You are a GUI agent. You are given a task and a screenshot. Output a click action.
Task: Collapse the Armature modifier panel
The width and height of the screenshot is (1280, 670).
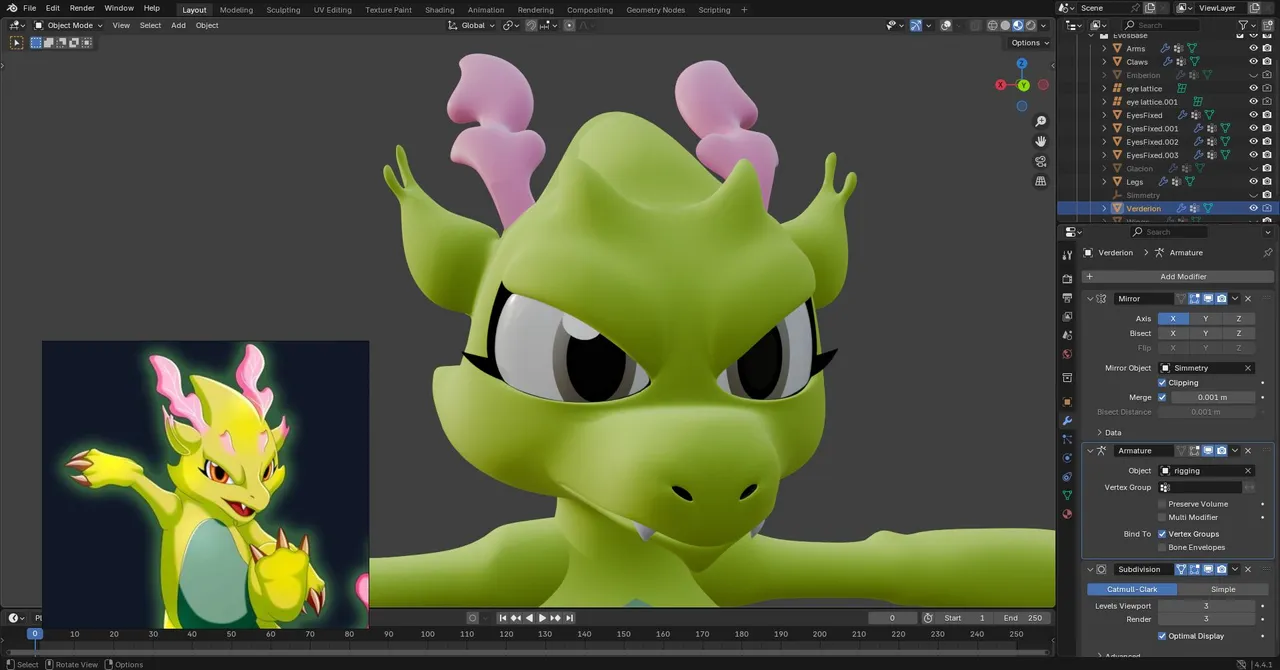tap(1090, 451)
